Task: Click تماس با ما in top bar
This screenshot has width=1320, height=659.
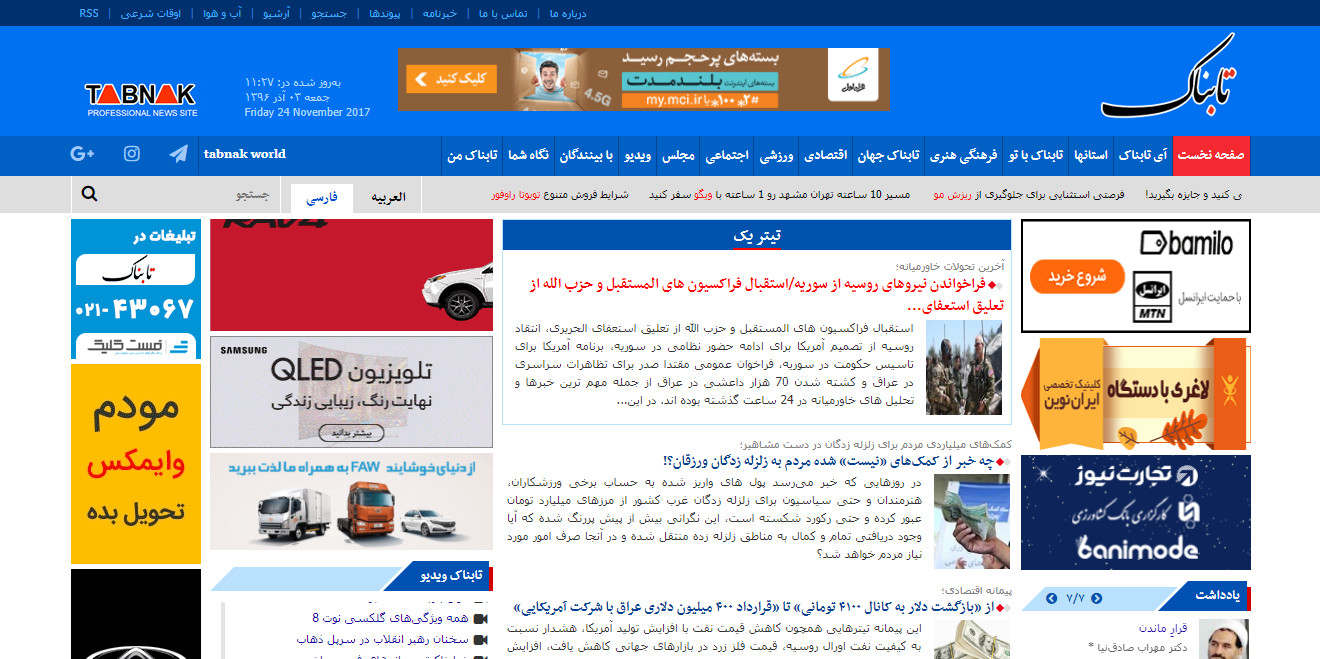Action: (x=503, y=13)
